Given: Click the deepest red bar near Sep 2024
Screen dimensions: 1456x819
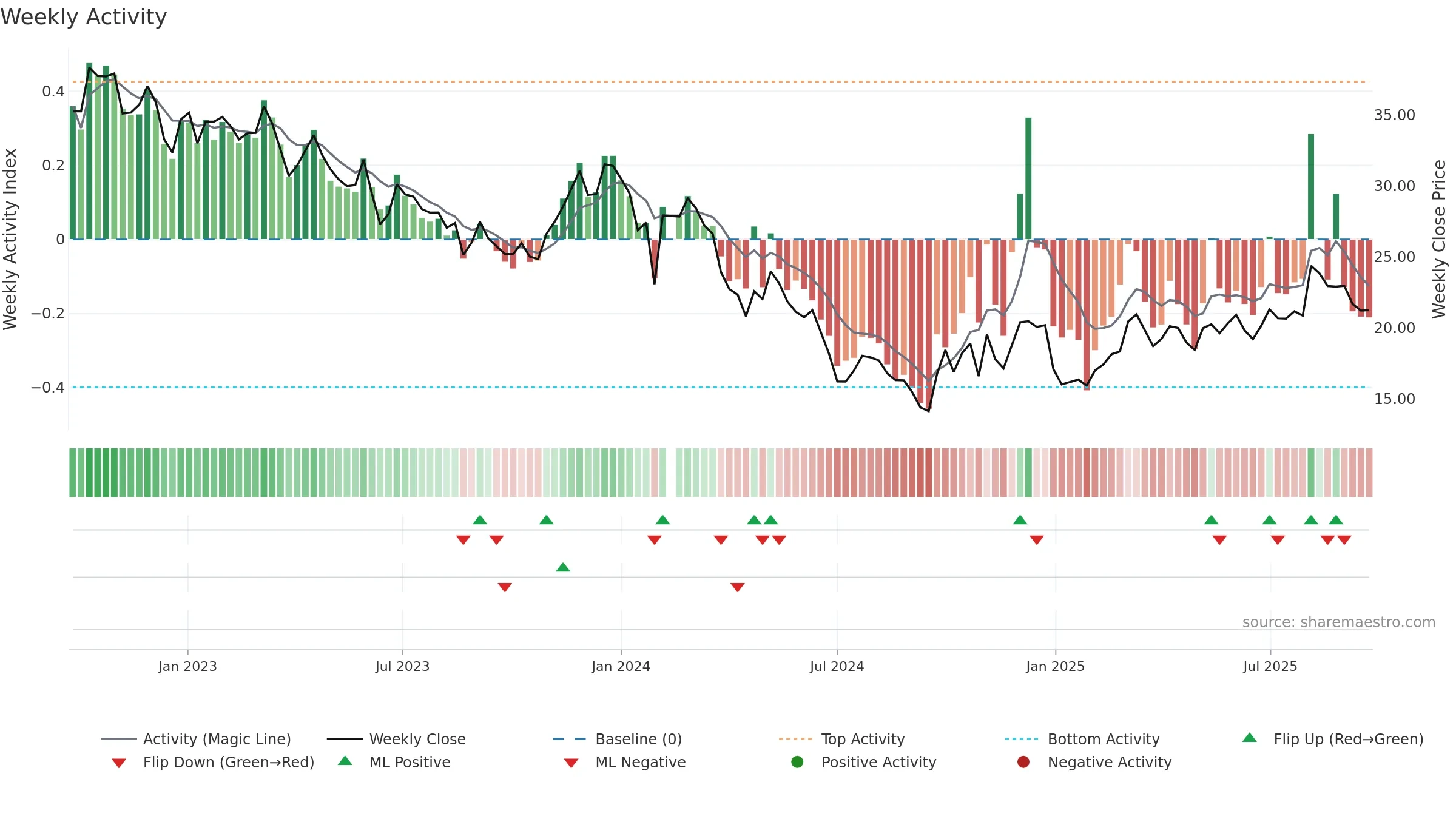Looking at the screenshot, I should tap(929, 325).
